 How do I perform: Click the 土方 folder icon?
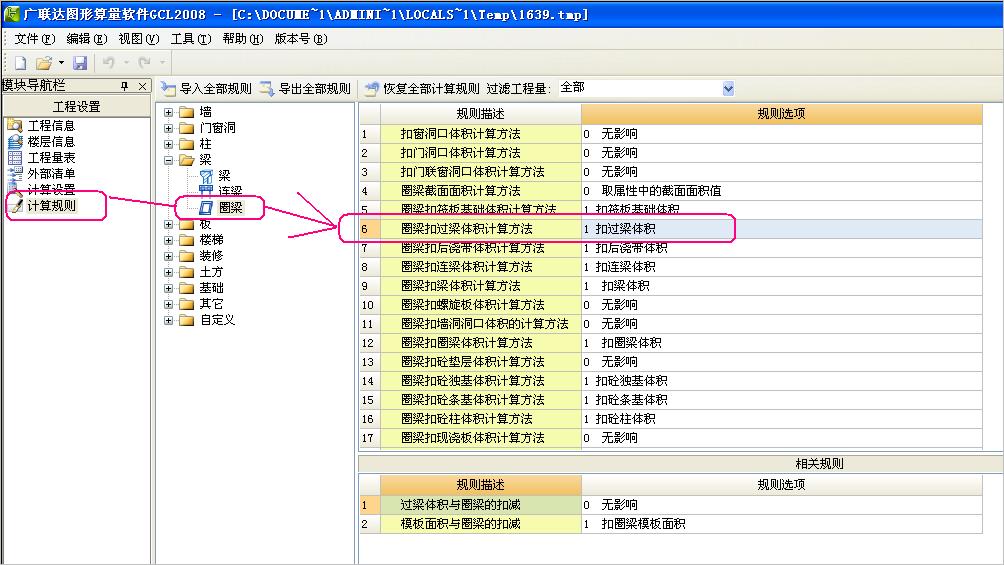point(186,272)
